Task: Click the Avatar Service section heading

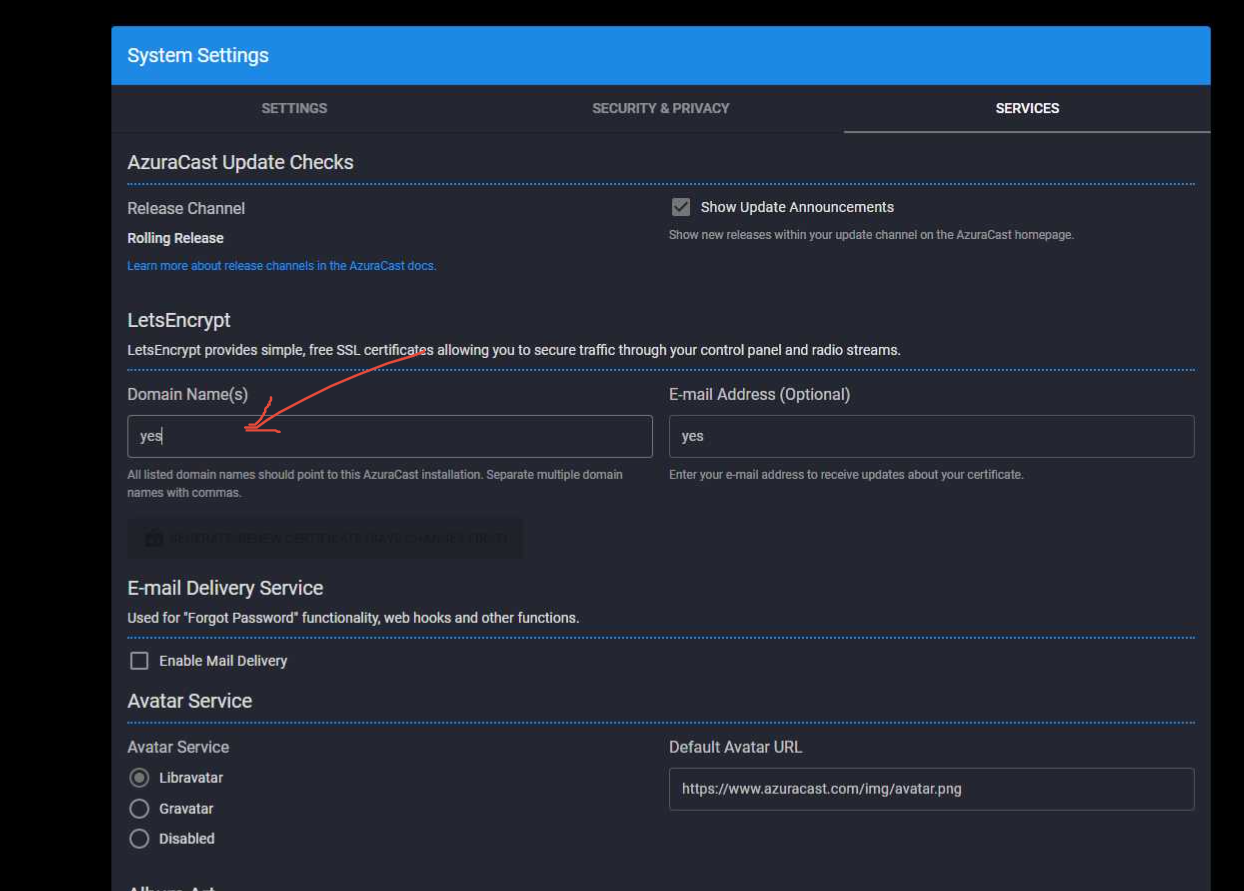Action: click(189, 701)
